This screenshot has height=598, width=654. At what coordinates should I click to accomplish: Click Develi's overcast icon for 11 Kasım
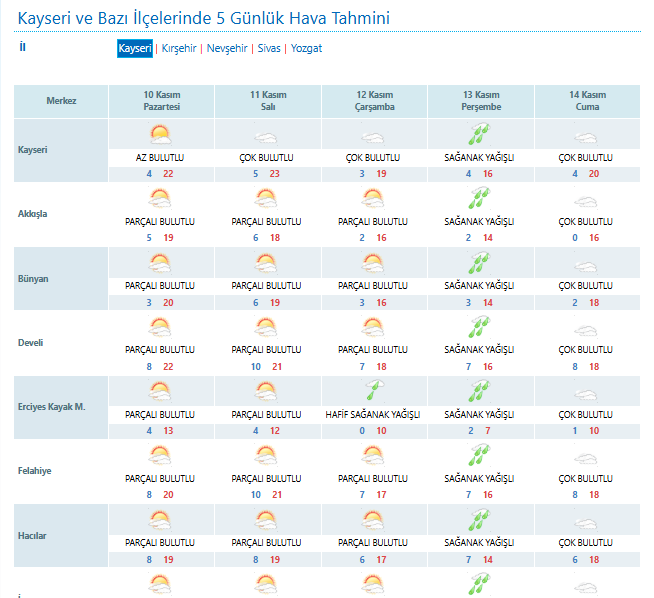[x=266, y=327]
